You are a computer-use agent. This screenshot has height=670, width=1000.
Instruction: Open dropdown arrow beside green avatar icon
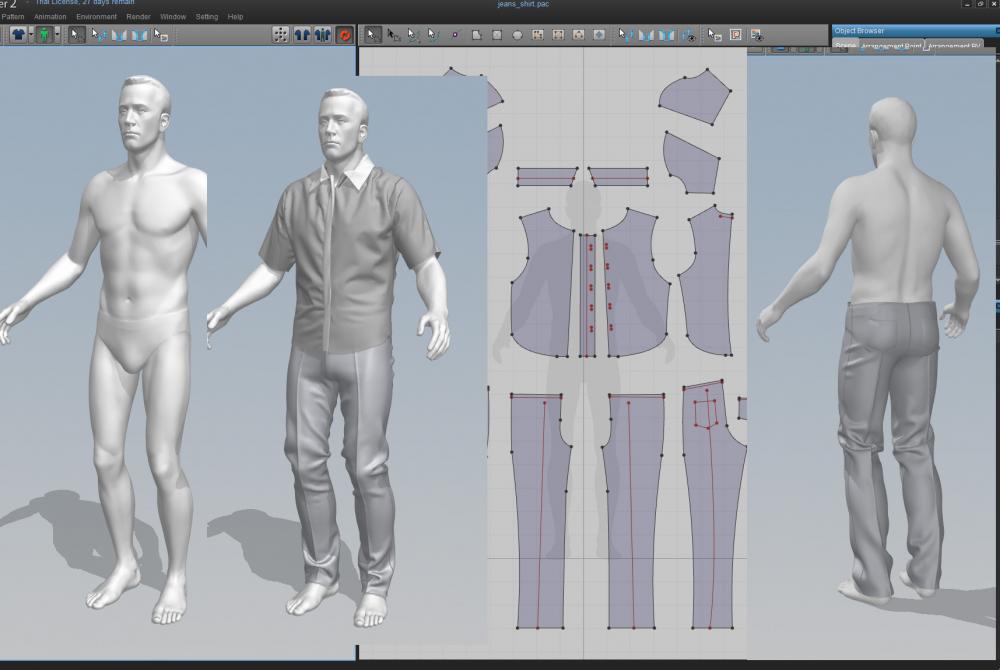pyautogui.click(x=57, y=34)
